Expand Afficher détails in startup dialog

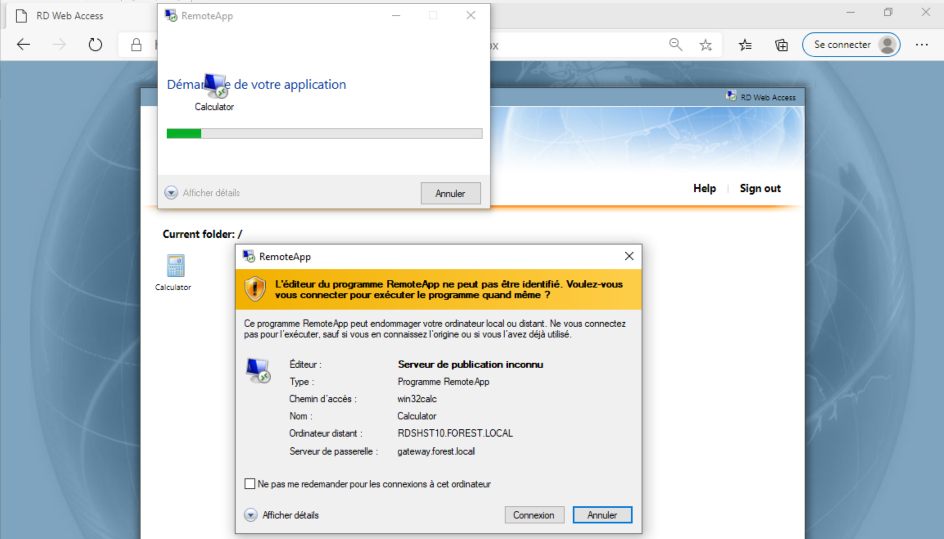coord(202,193)
